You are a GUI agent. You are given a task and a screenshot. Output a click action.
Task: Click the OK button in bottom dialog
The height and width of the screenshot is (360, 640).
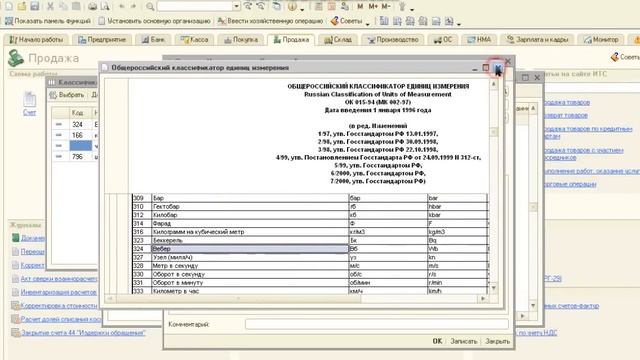click(x=437, y=341)
